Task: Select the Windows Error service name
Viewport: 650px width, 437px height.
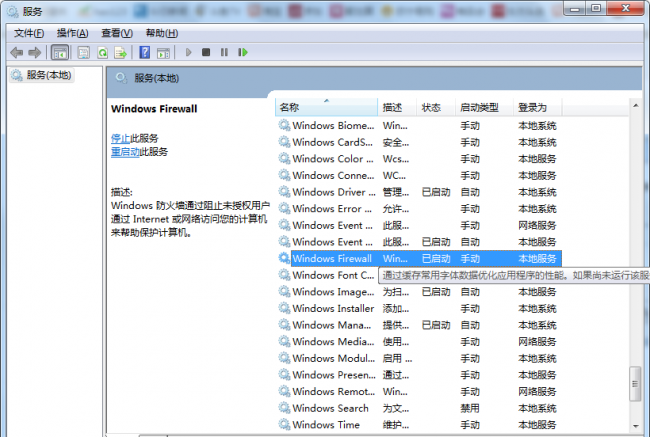Action: [x=332, y=209]
